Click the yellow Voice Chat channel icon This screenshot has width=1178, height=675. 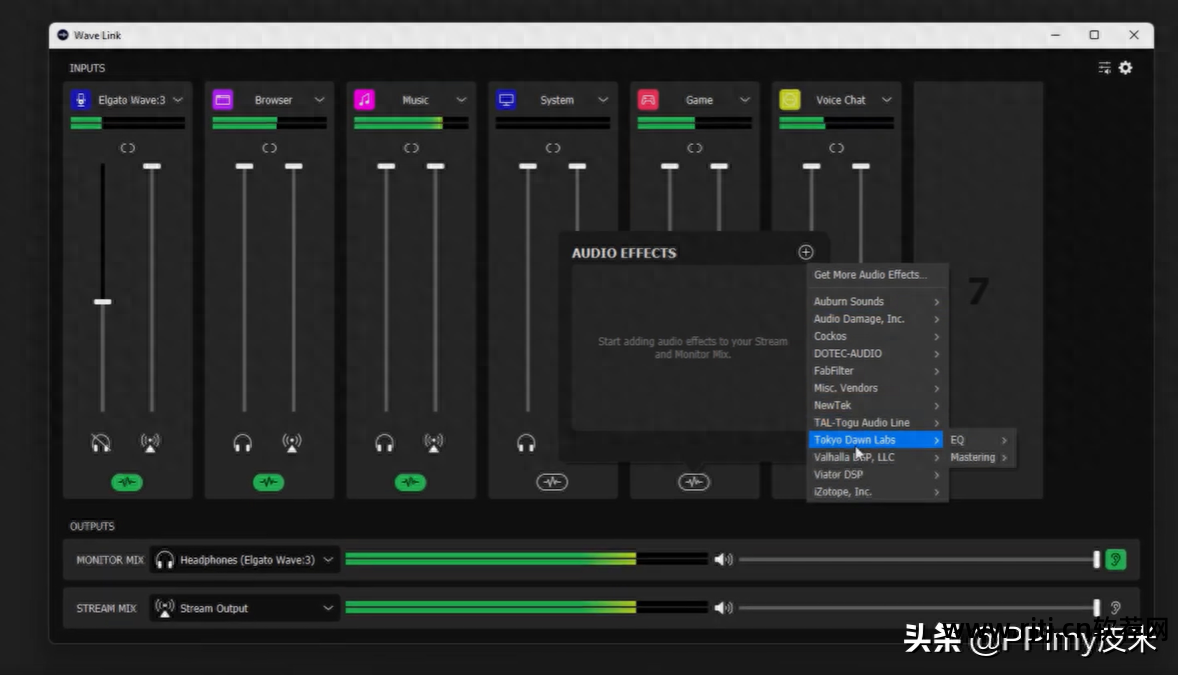(790, 100)
